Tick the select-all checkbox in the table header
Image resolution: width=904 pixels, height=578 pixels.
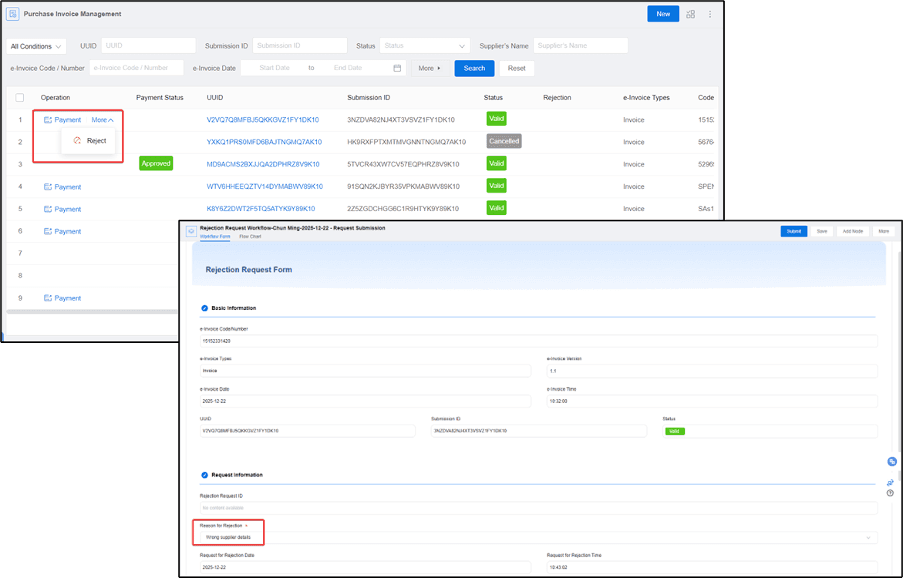point(20,97)
